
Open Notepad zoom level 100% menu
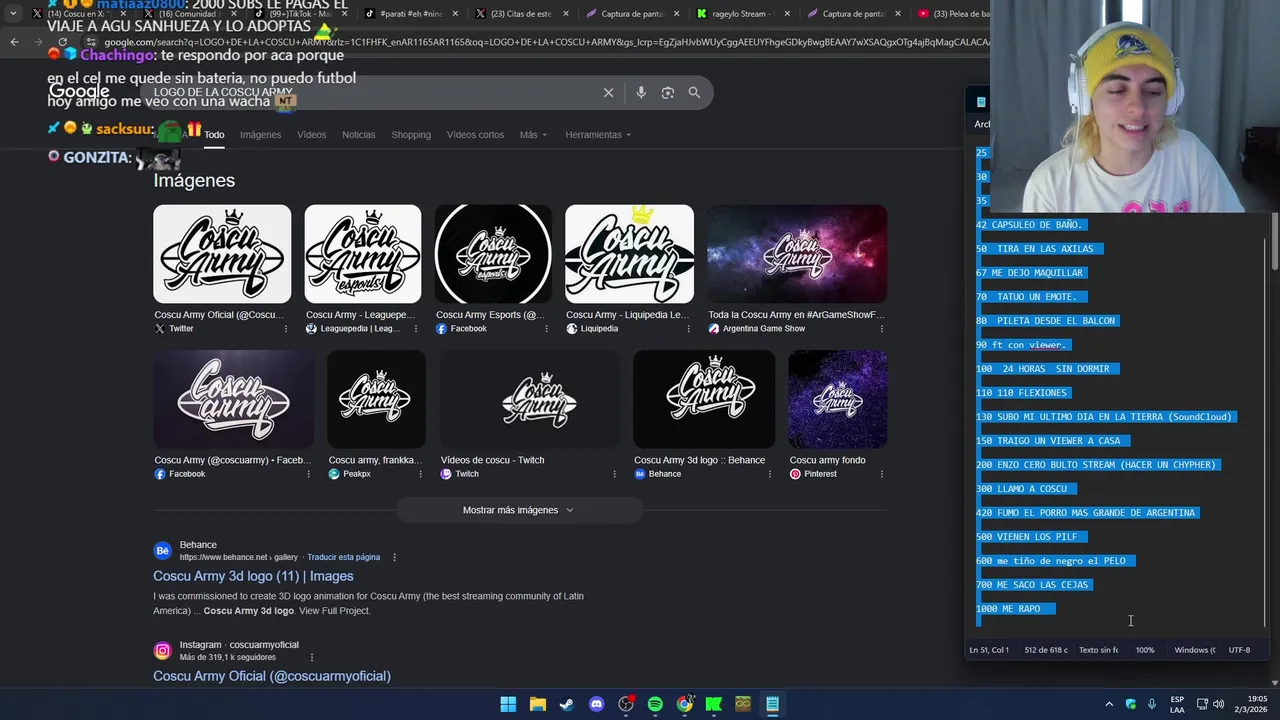click(x=1145, y=650)
